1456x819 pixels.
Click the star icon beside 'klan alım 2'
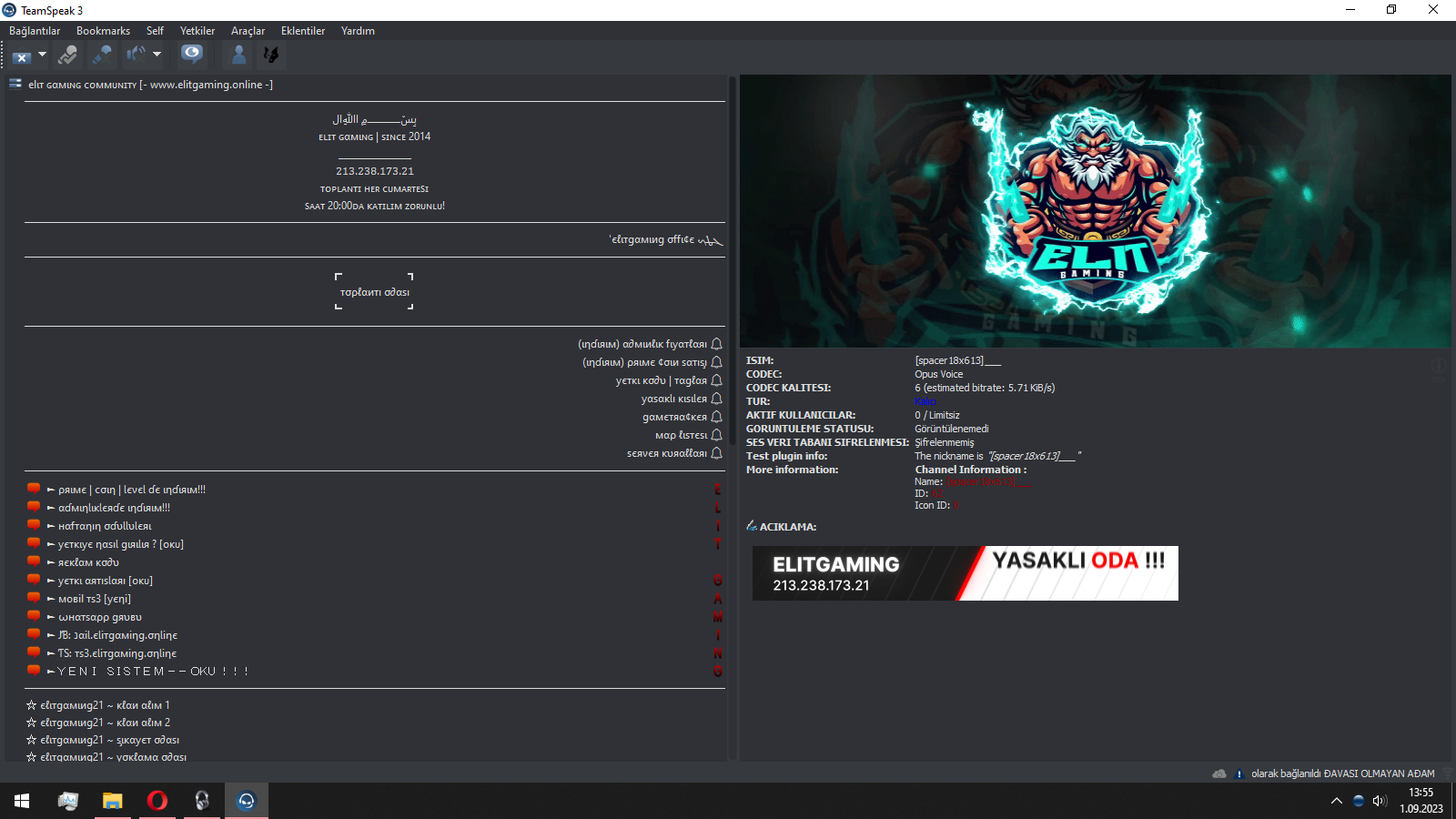(31, 723)
